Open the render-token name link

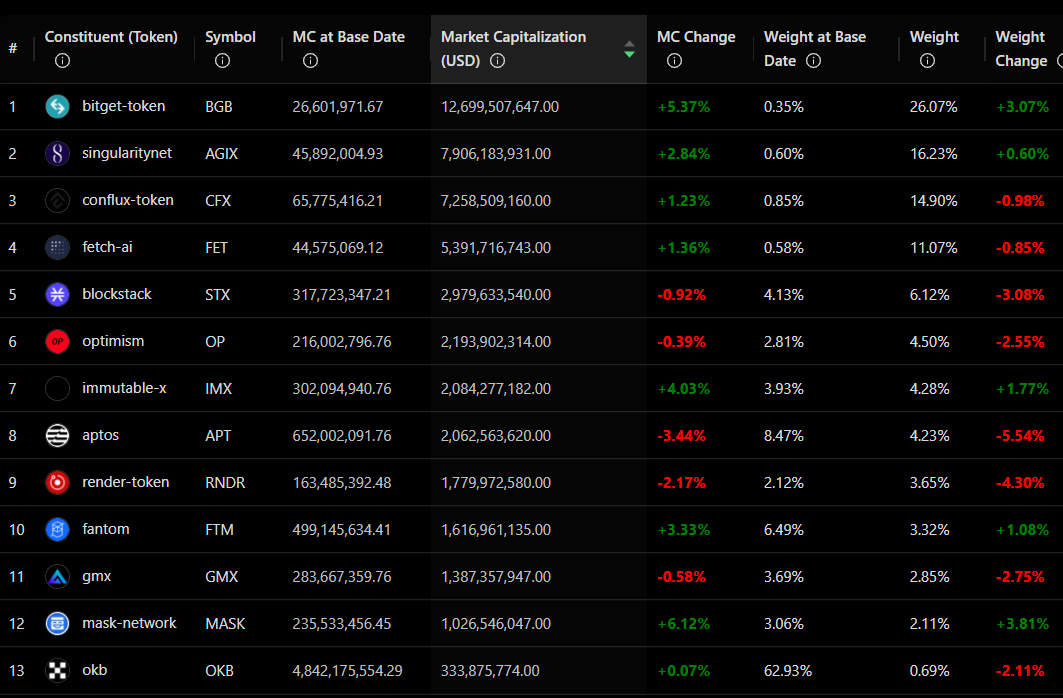point(125,483)
